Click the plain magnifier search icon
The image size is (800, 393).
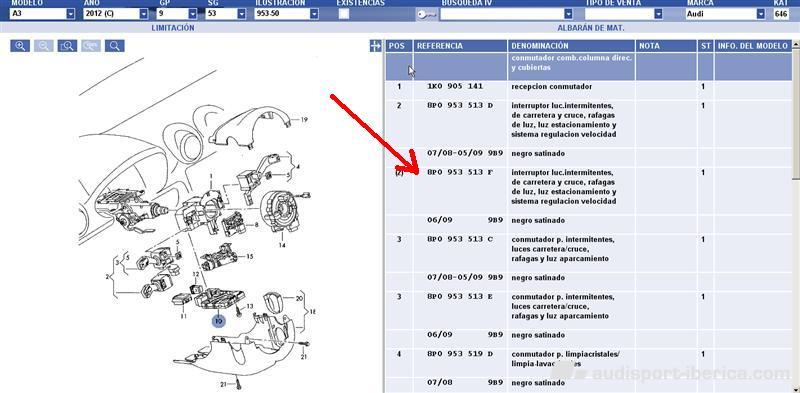(115, 46)
